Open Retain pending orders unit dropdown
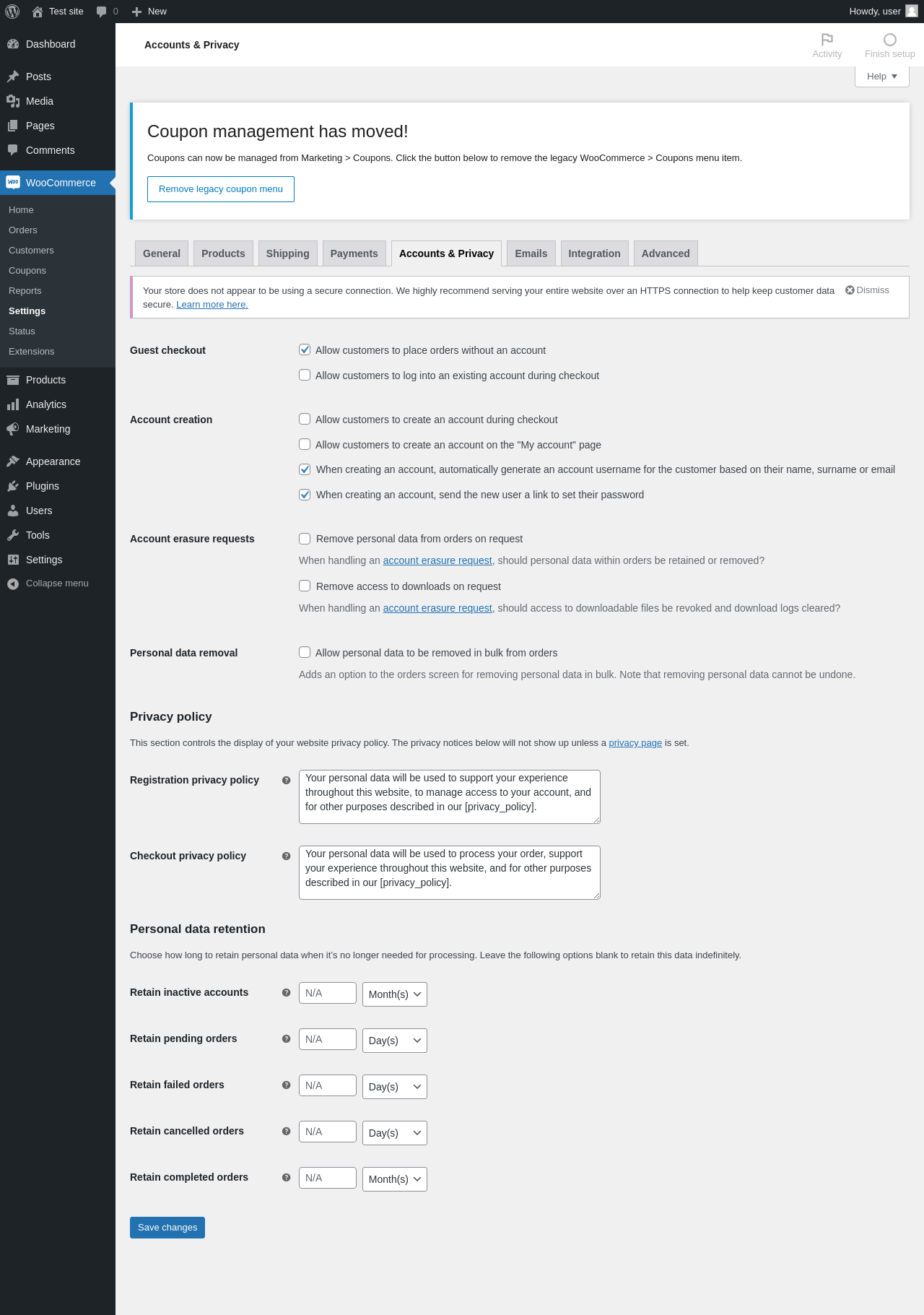924x1315 pixels. pos(395,1041)
